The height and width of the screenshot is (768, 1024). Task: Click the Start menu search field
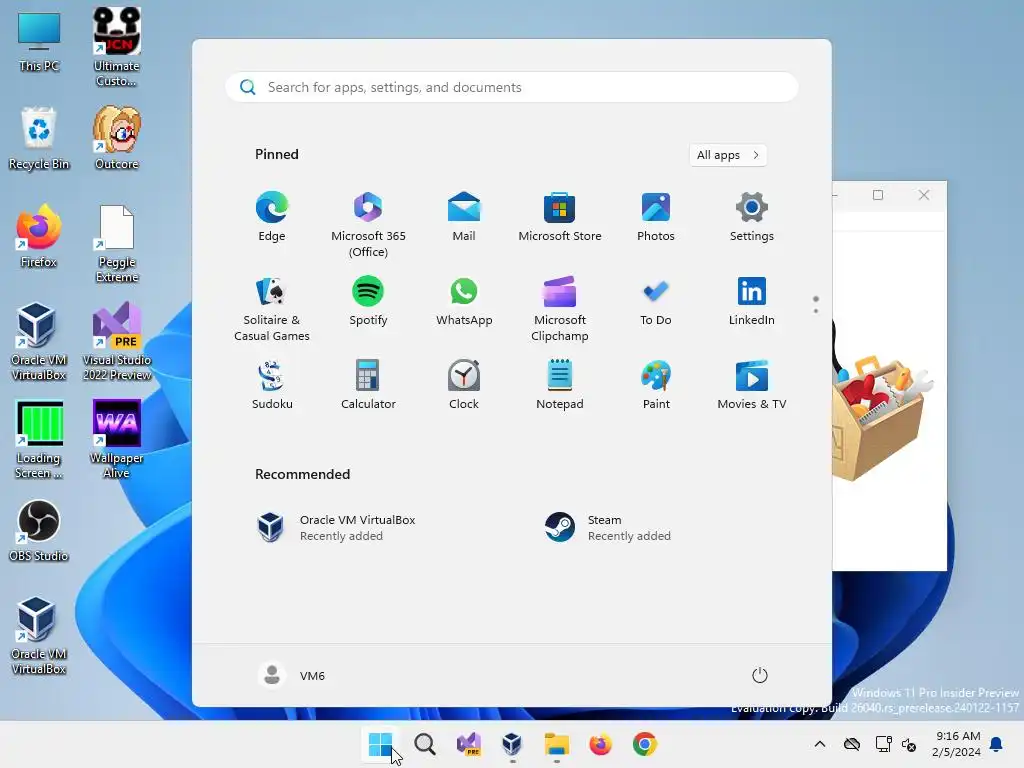(x=512, y=88)
